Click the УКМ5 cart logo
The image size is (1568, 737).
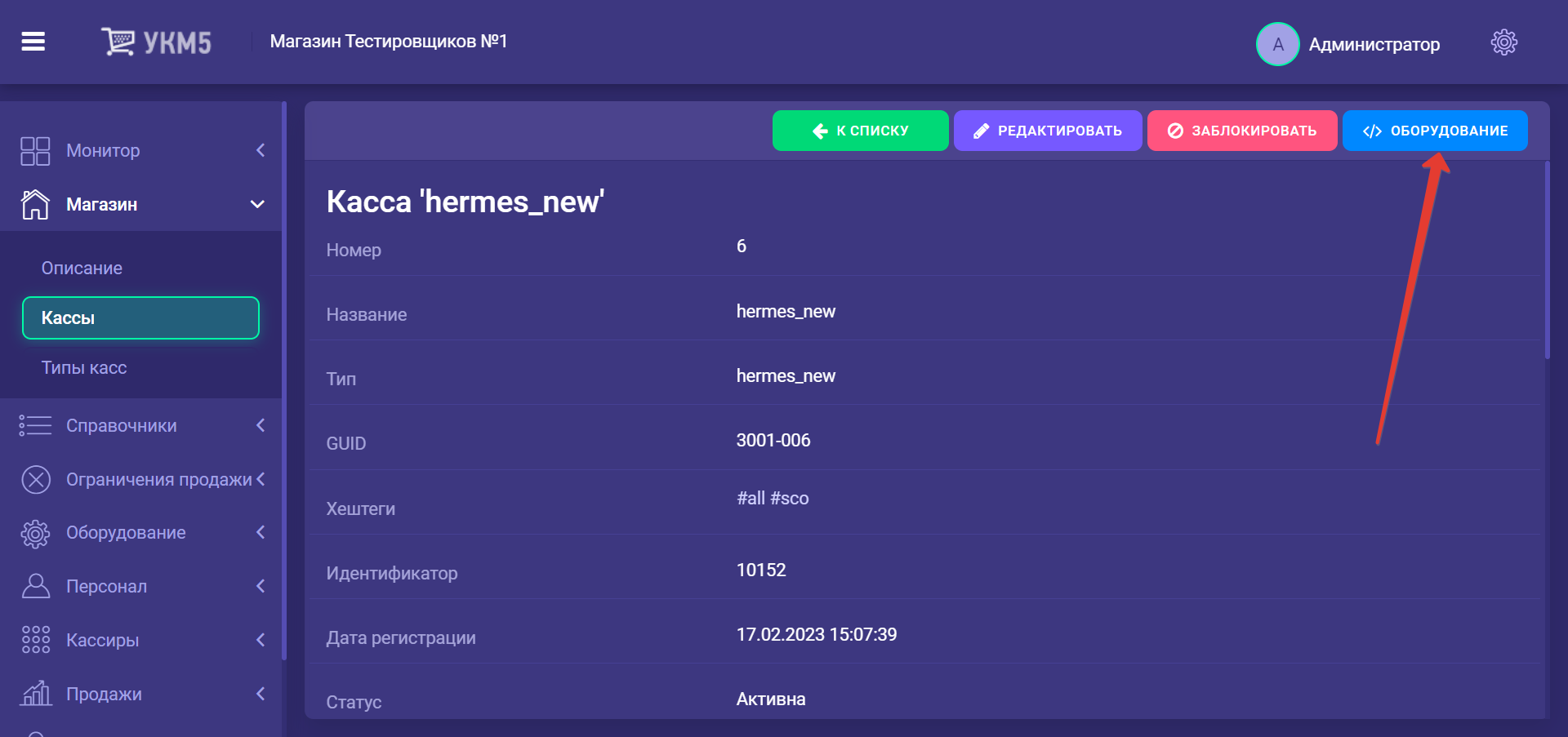point(156,42)
